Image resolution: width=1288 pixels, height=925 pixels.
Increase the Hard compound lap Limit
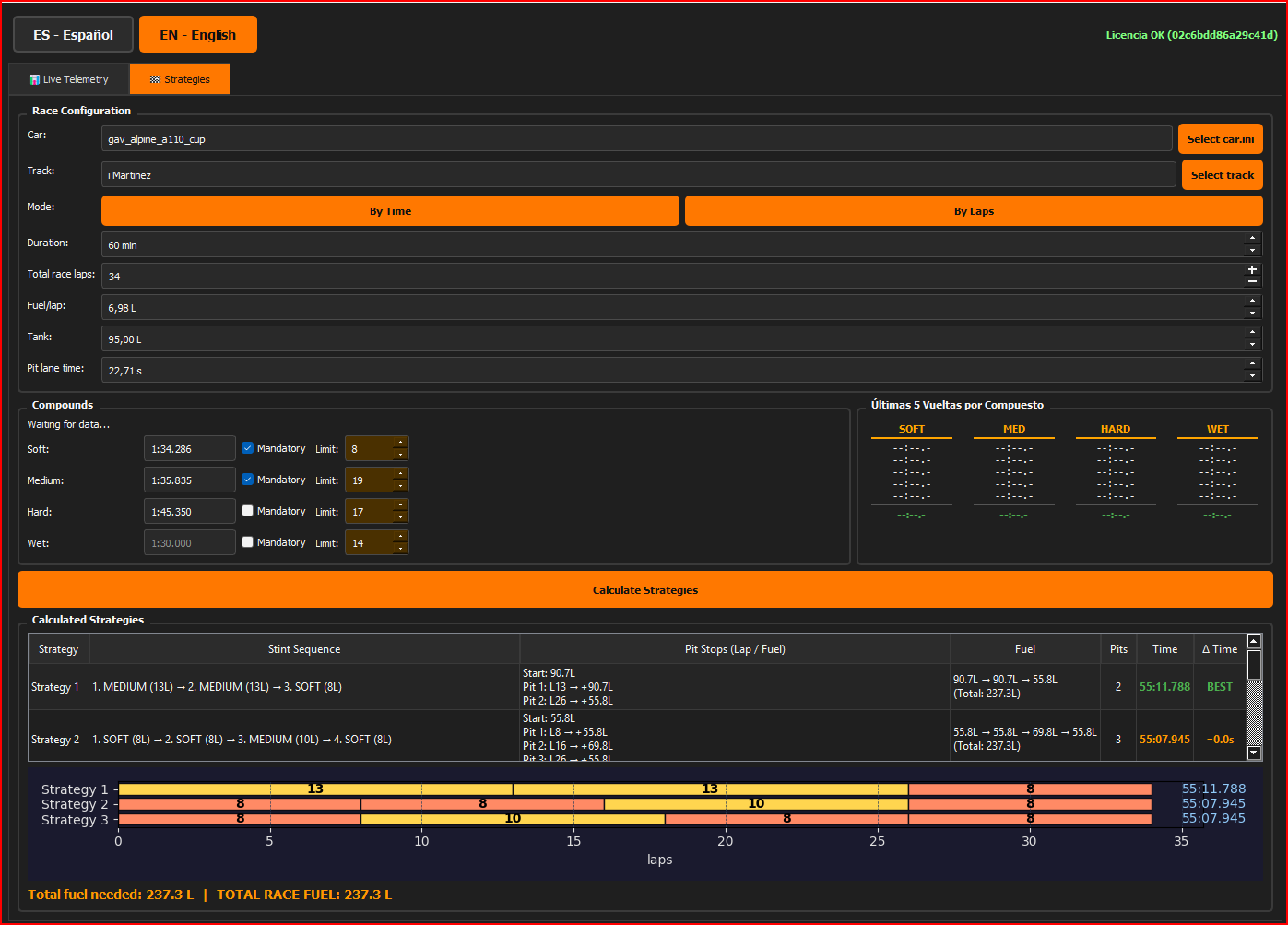point(400,505)
